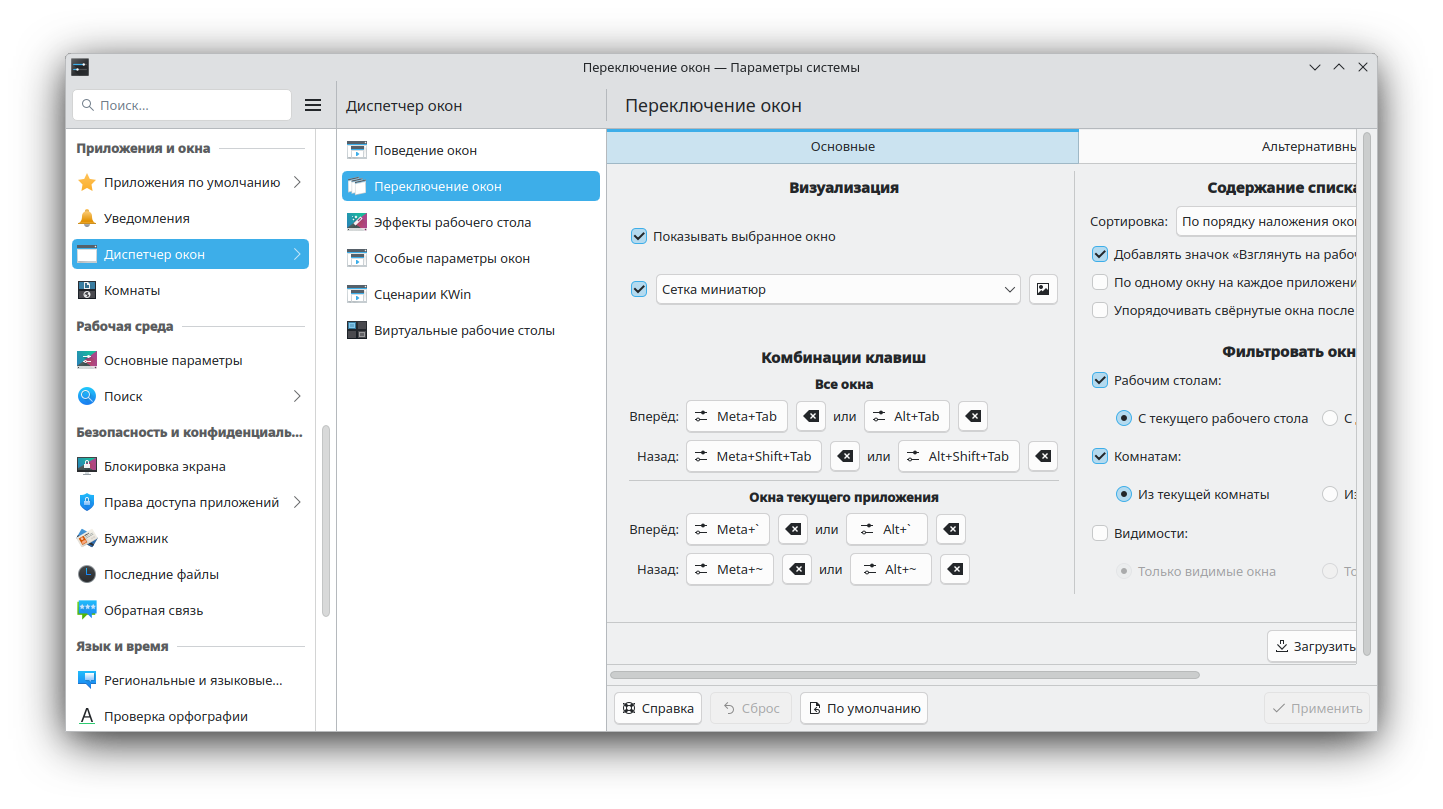The image size is (1443, 809).
Task: Click the Эффекты рабочего стола icon
Action: [x=357, y=222]
